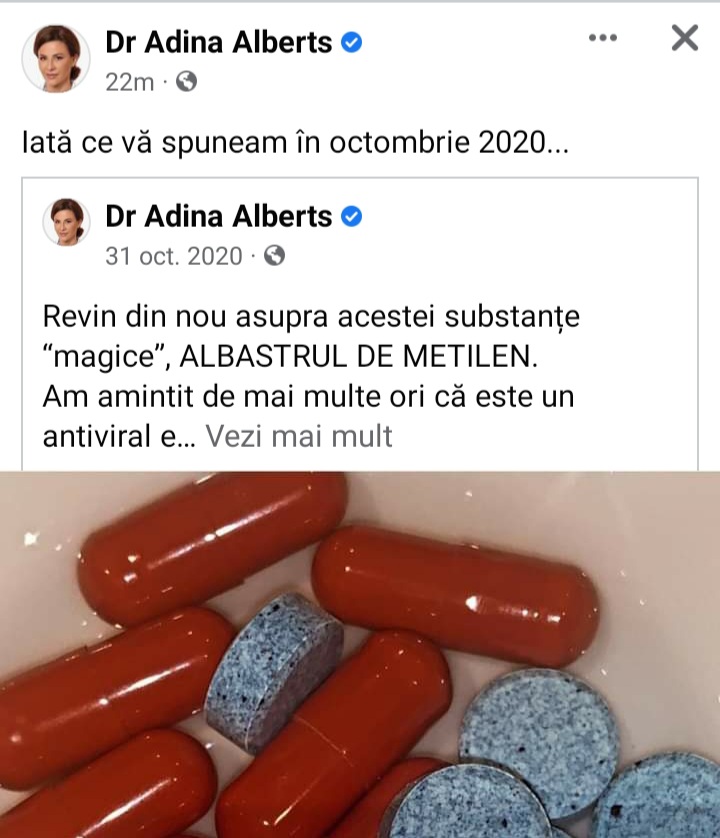
Task: Open the shared post's profile picture
Action: 66,222
